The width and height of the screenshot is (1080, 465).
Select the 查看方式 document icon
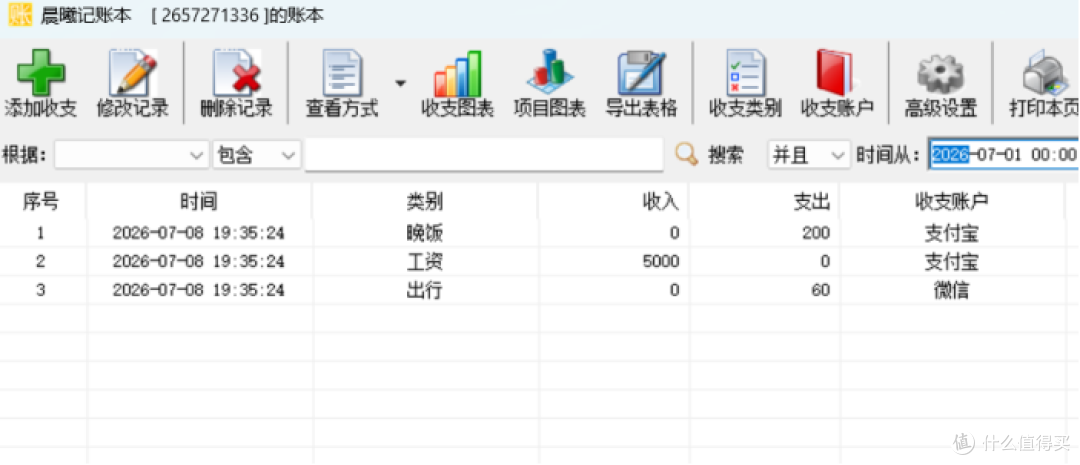[x=342, y=74]
